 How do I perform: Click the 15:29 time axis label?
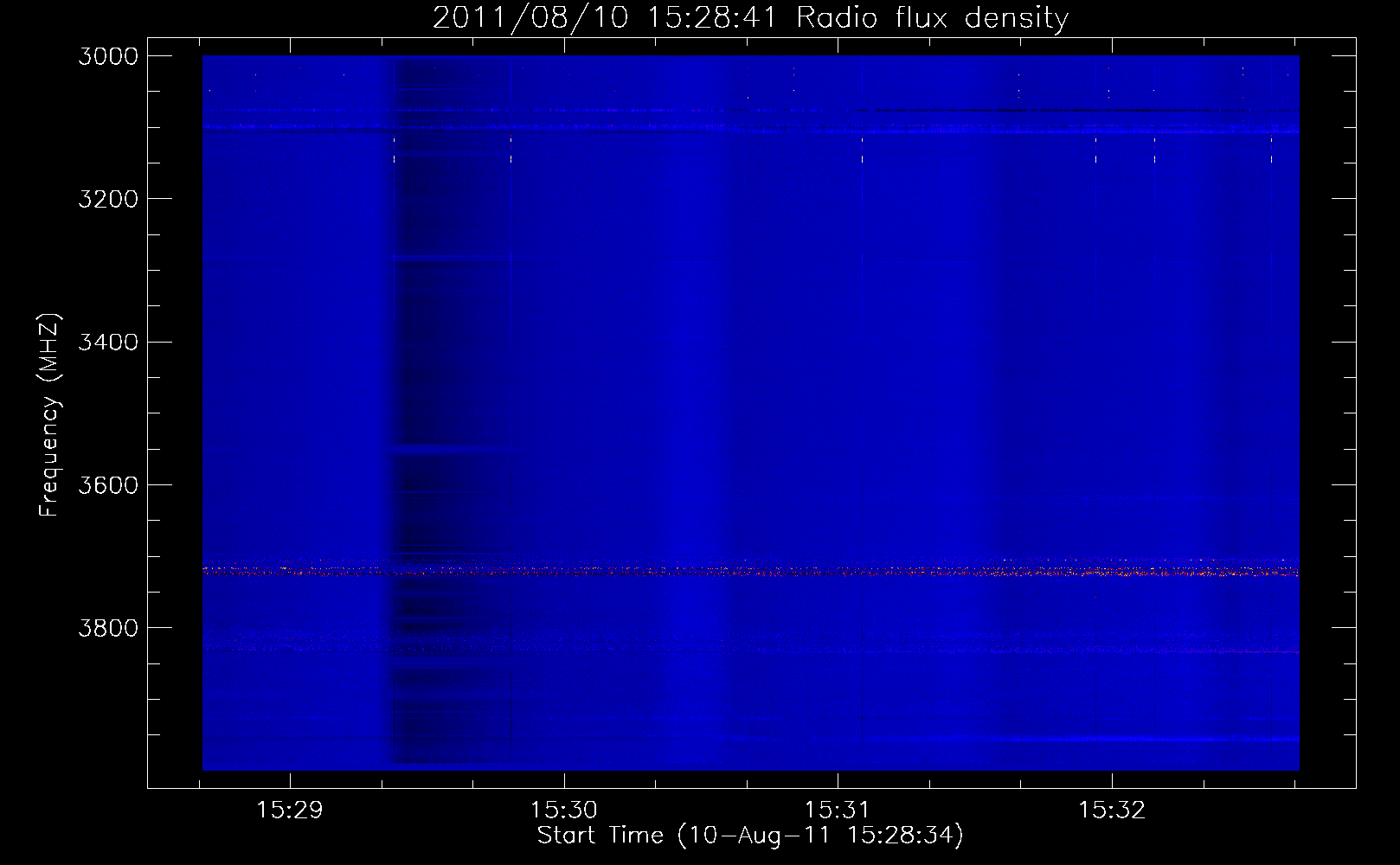[x=290, y=810]
